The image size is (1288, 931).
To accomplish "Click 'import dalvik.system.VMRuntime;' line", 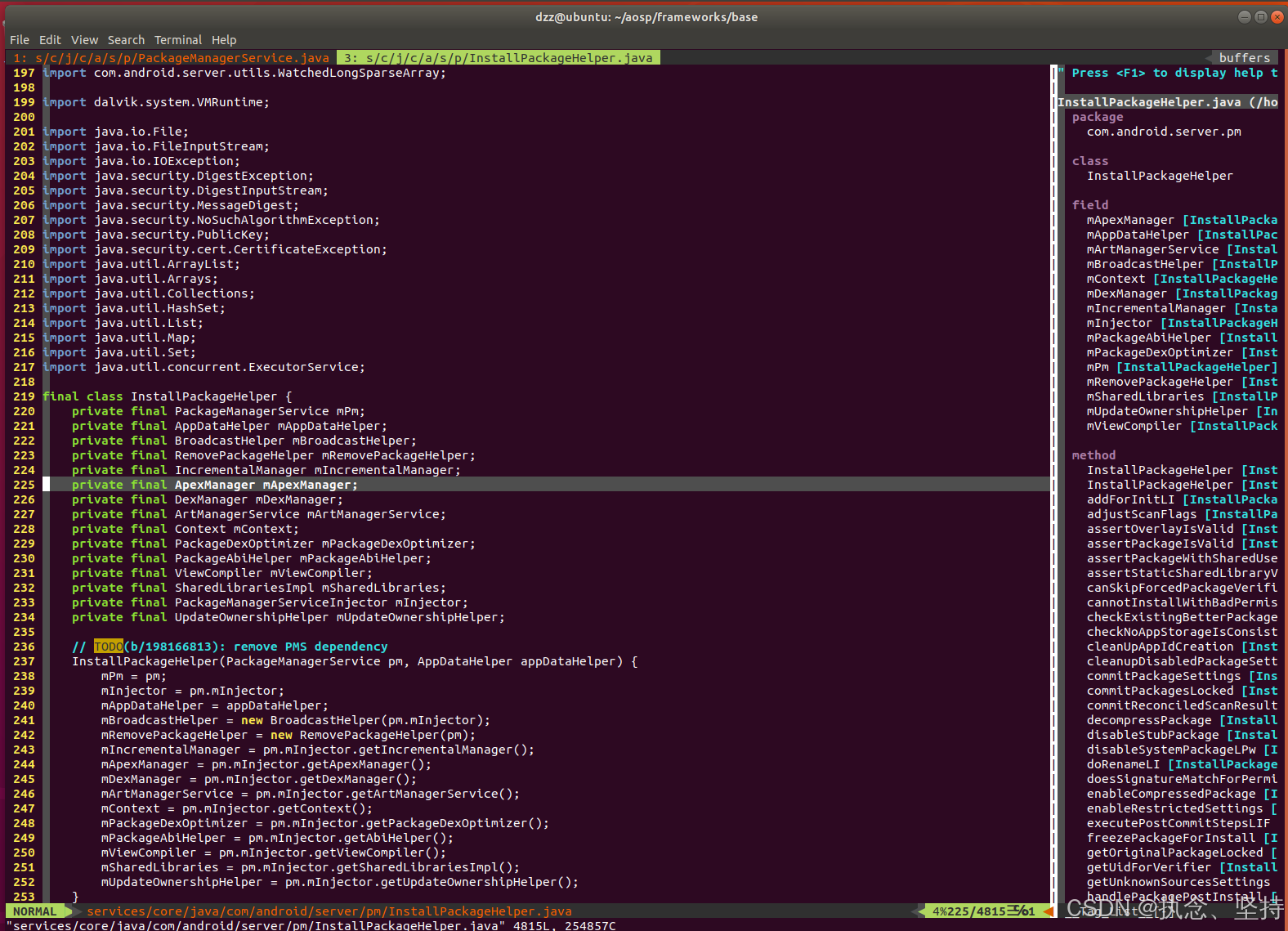I will point(156,102).
